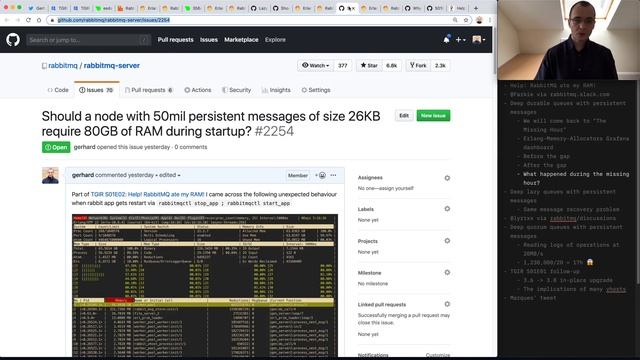Open a new browser tab
The height and width of the screenshot is (360, 640).
(476, 8)
